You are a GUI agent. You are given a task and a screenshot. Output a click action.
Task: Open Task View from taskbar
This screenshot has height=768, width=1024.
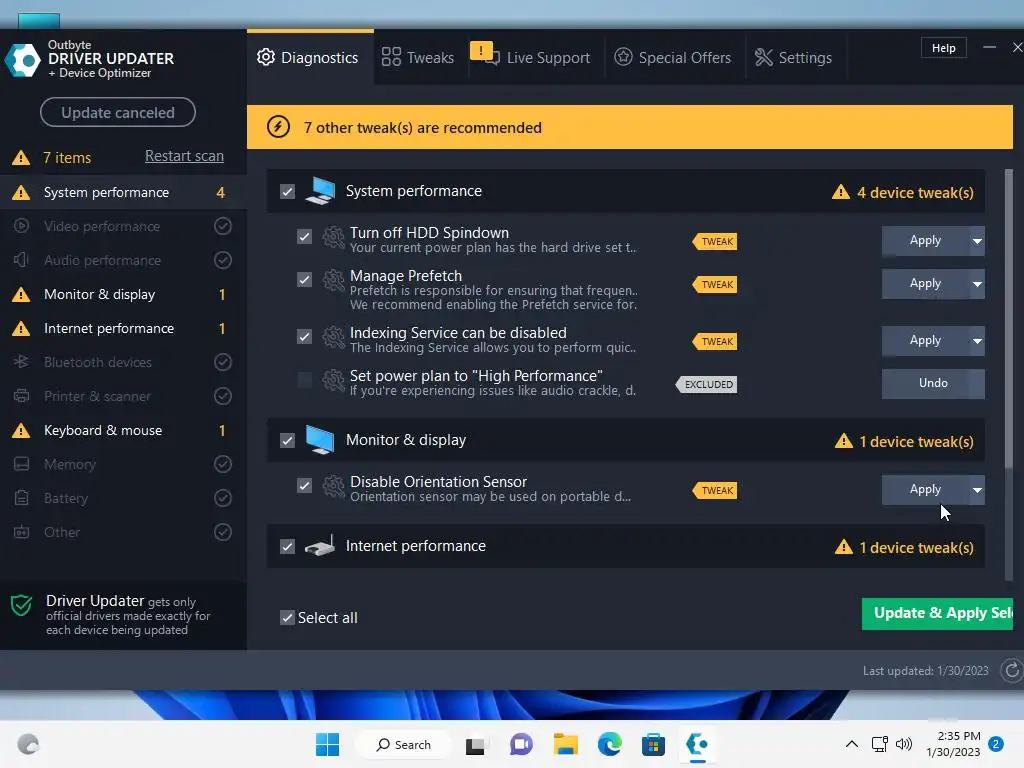point(475,745)
